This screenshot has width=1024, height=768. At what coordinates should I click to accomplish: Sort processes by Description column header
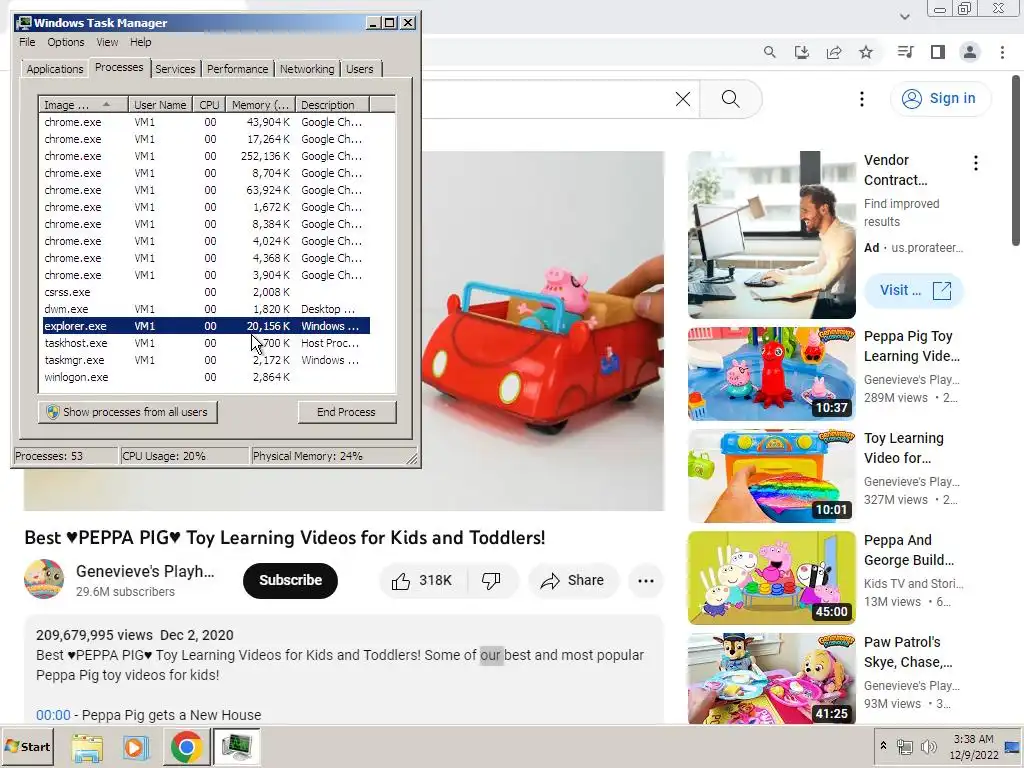[x=332, y=104]
